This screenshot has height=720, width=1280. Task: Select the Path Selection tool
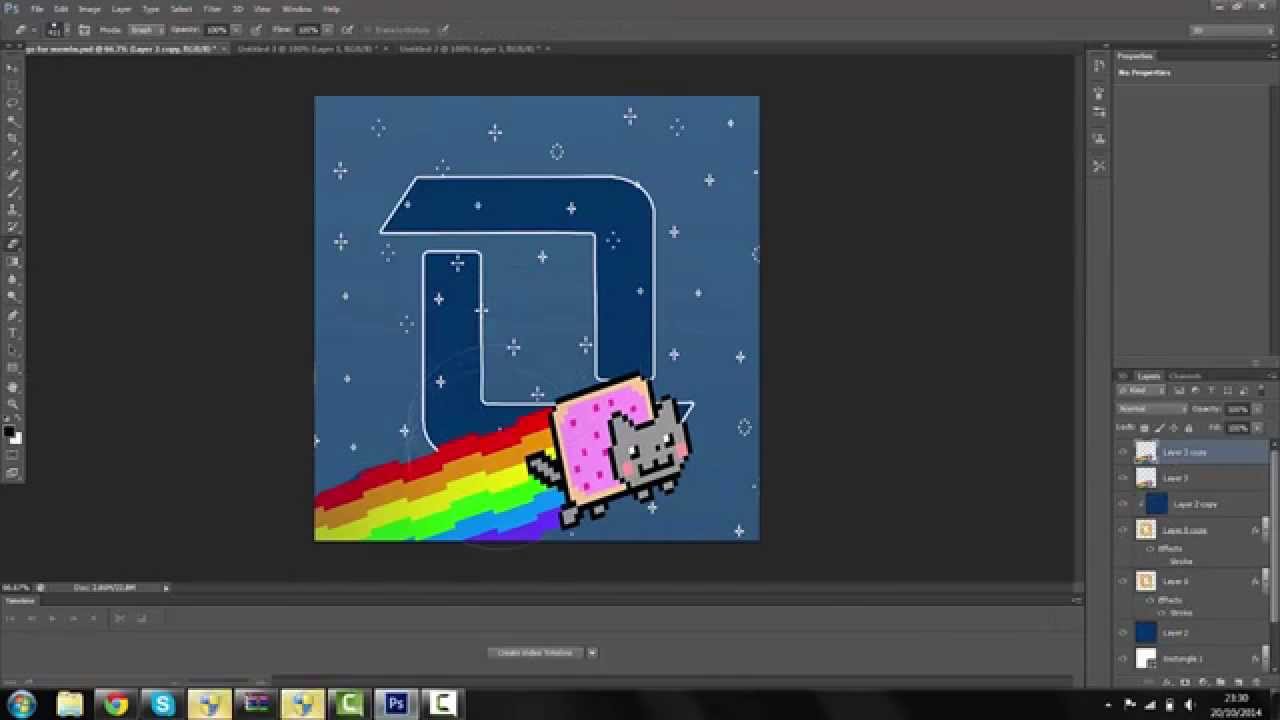(13, 351)
